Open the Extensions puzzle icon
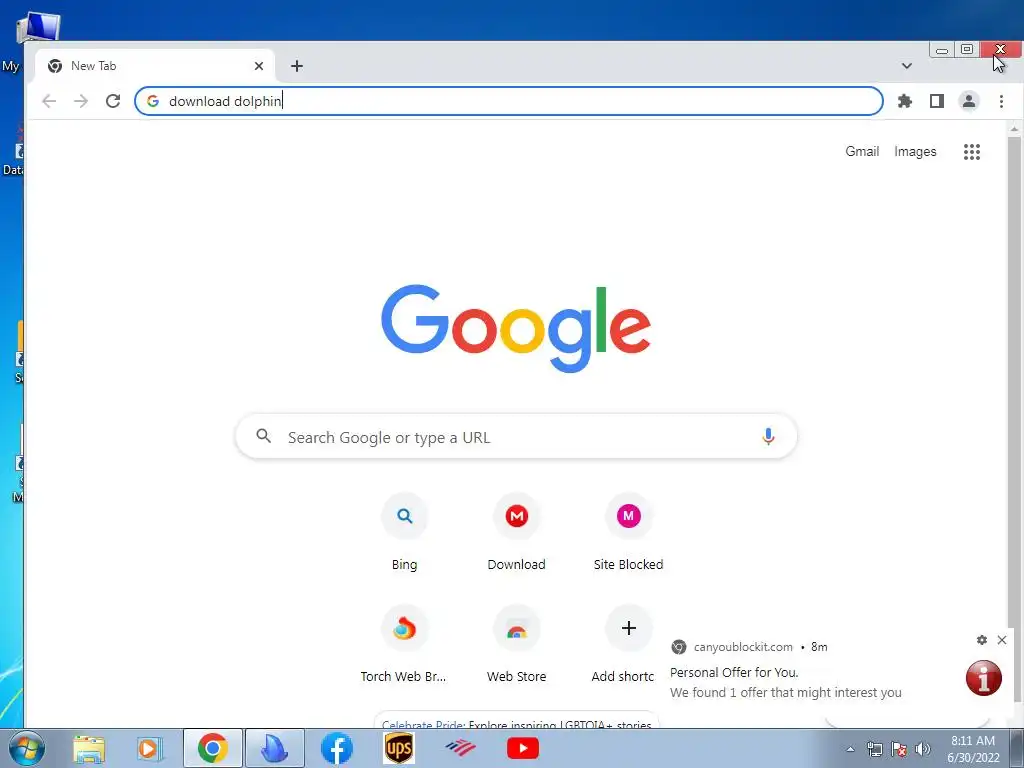Viewport: 1024px width, 768px height. tap(904, 101)
